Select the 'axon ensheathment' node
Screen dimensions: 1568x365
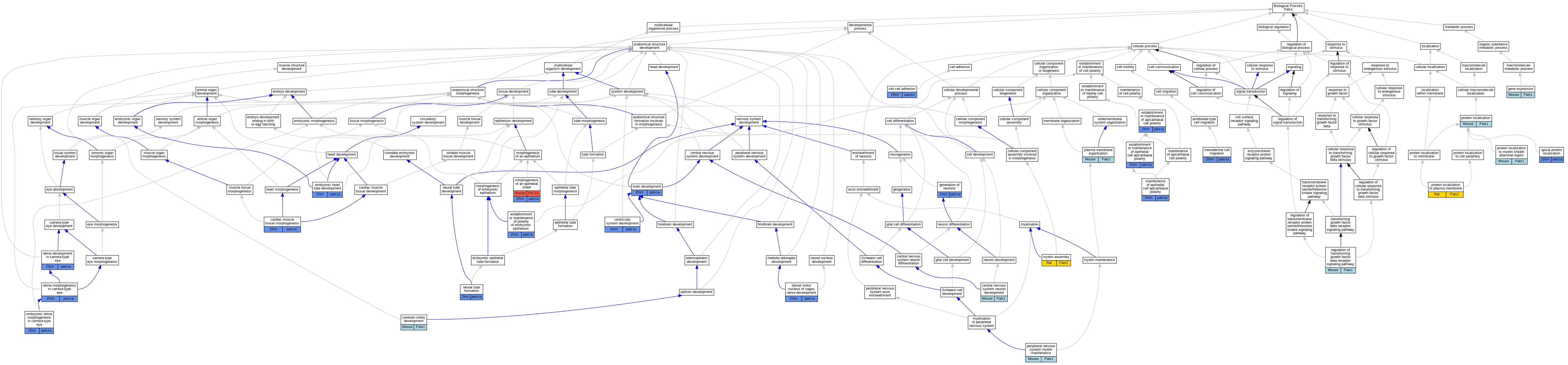coord(863,189)
